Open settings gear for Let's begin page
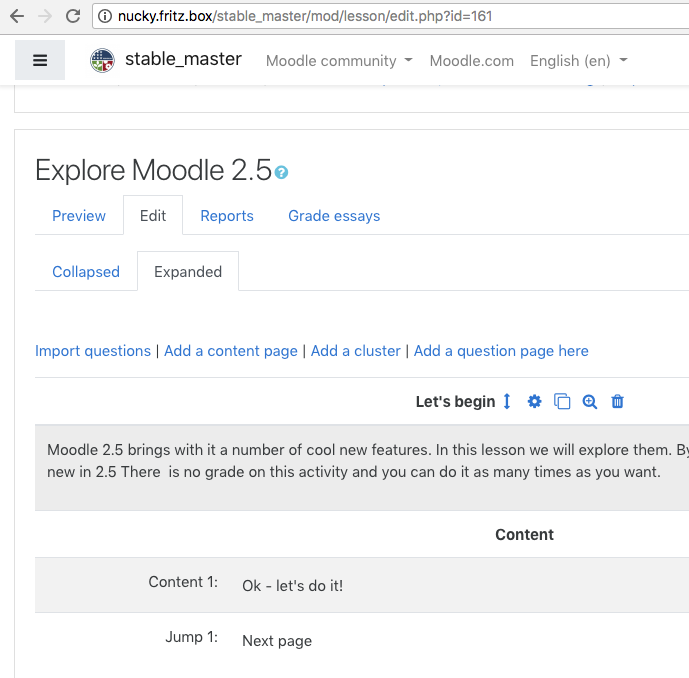 point(534,401)
